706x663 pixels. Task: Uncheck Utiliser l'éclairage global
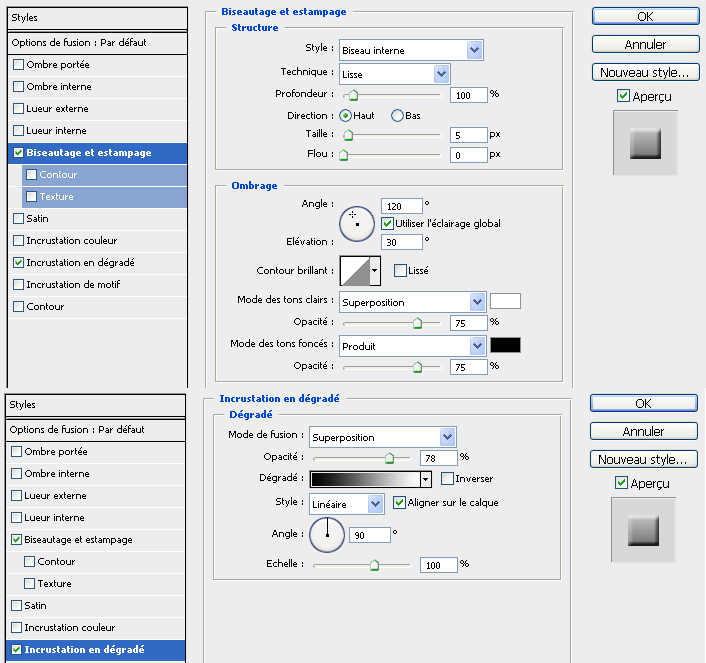click(388, 223)
